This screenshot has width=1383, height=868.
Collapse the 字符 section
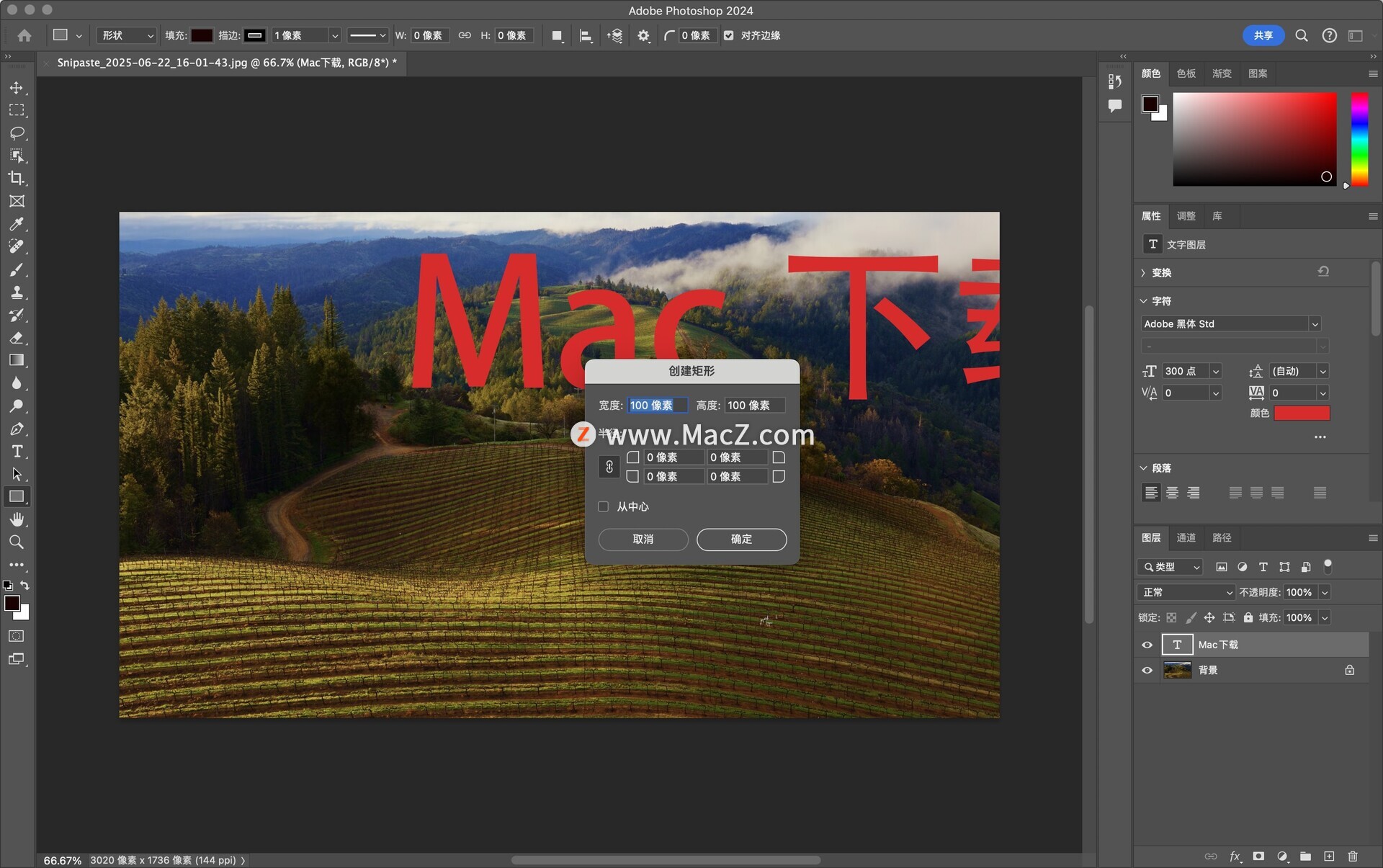1143,301
